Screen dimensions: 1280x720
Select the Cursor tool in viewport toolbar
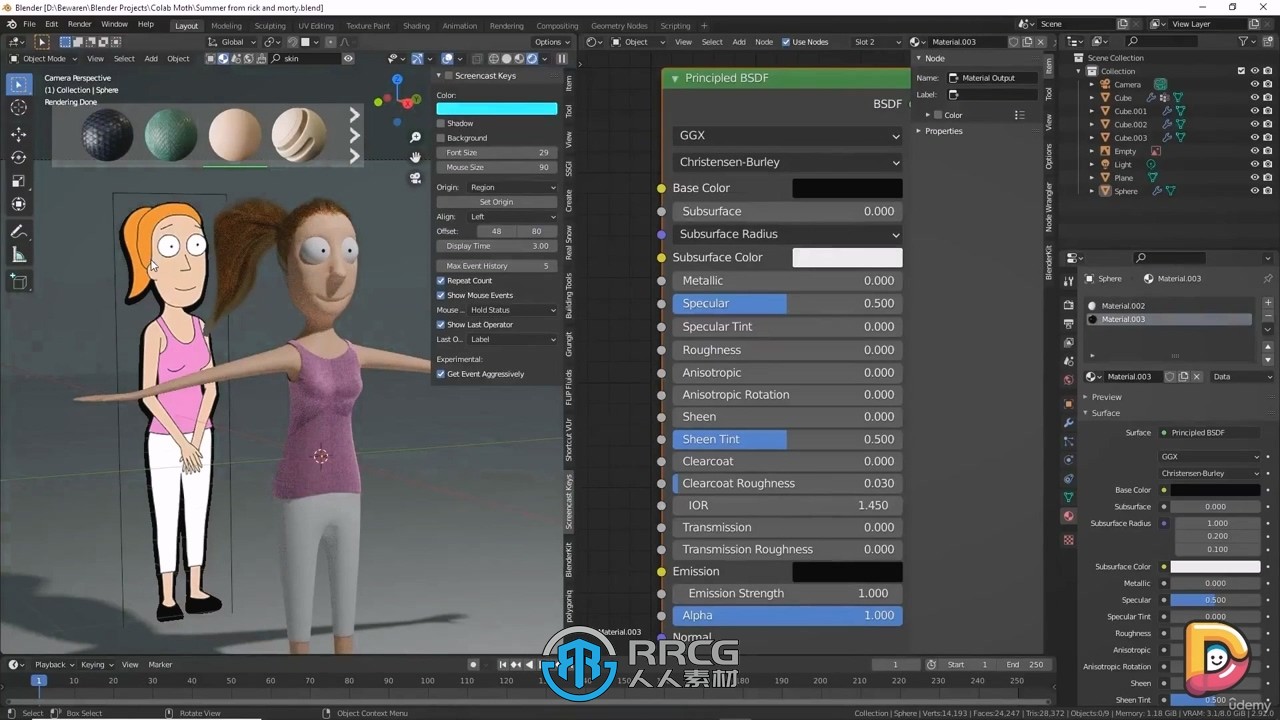click(19, 108)
